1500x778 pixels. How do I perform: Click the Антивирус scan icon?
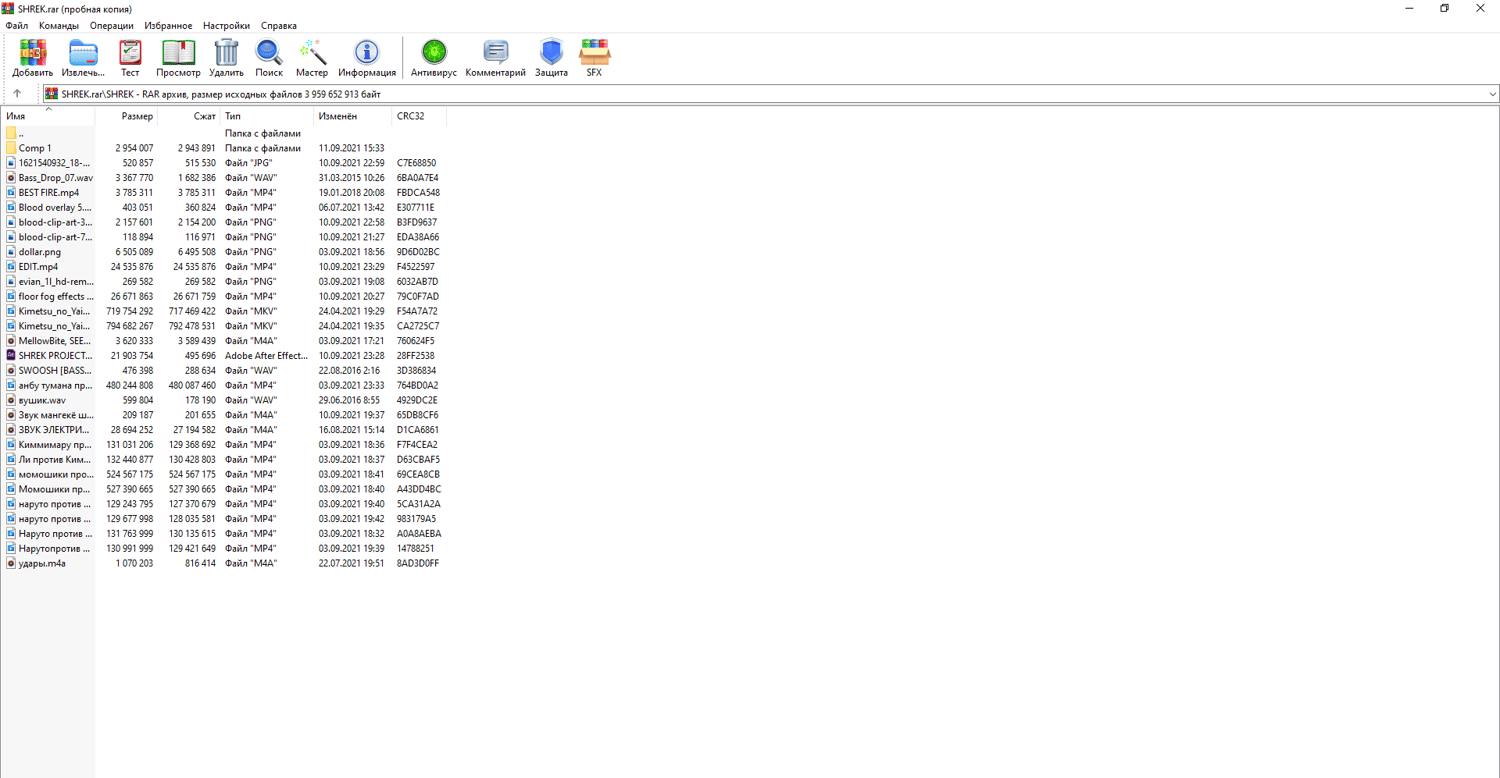tap(434, 52)
